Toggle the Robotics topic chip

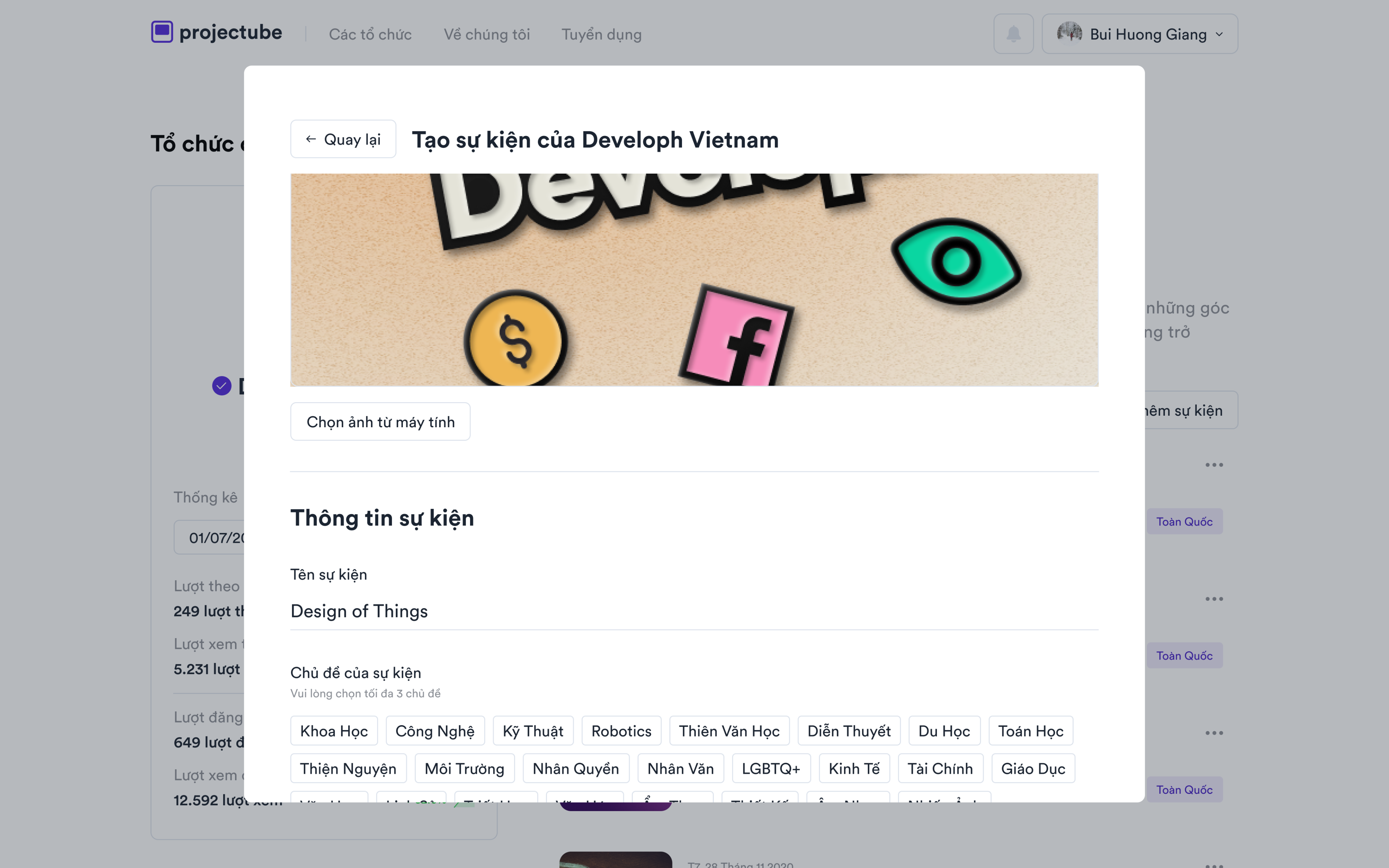(x=621, y=731)
